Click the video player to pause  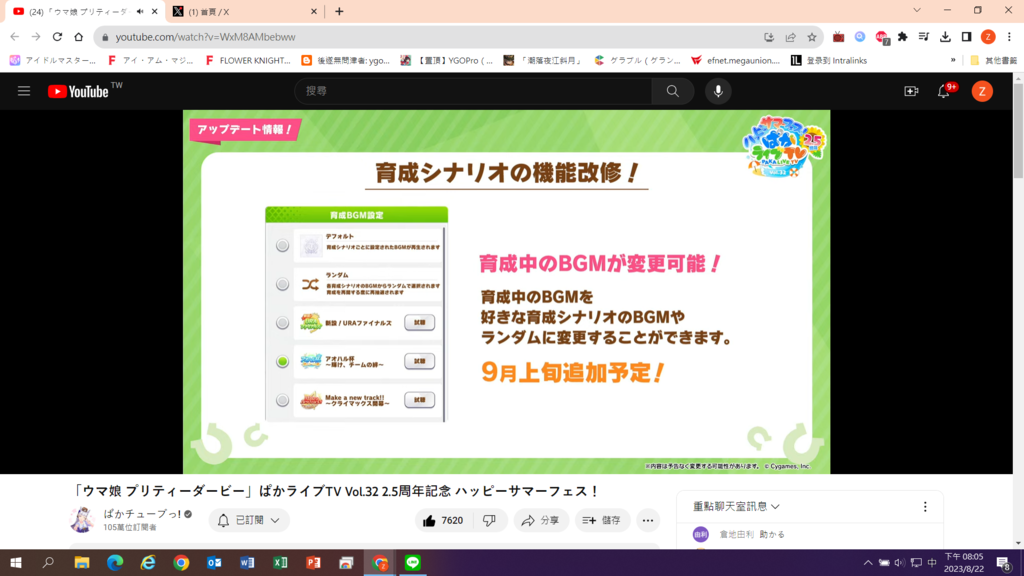[506, 292]
